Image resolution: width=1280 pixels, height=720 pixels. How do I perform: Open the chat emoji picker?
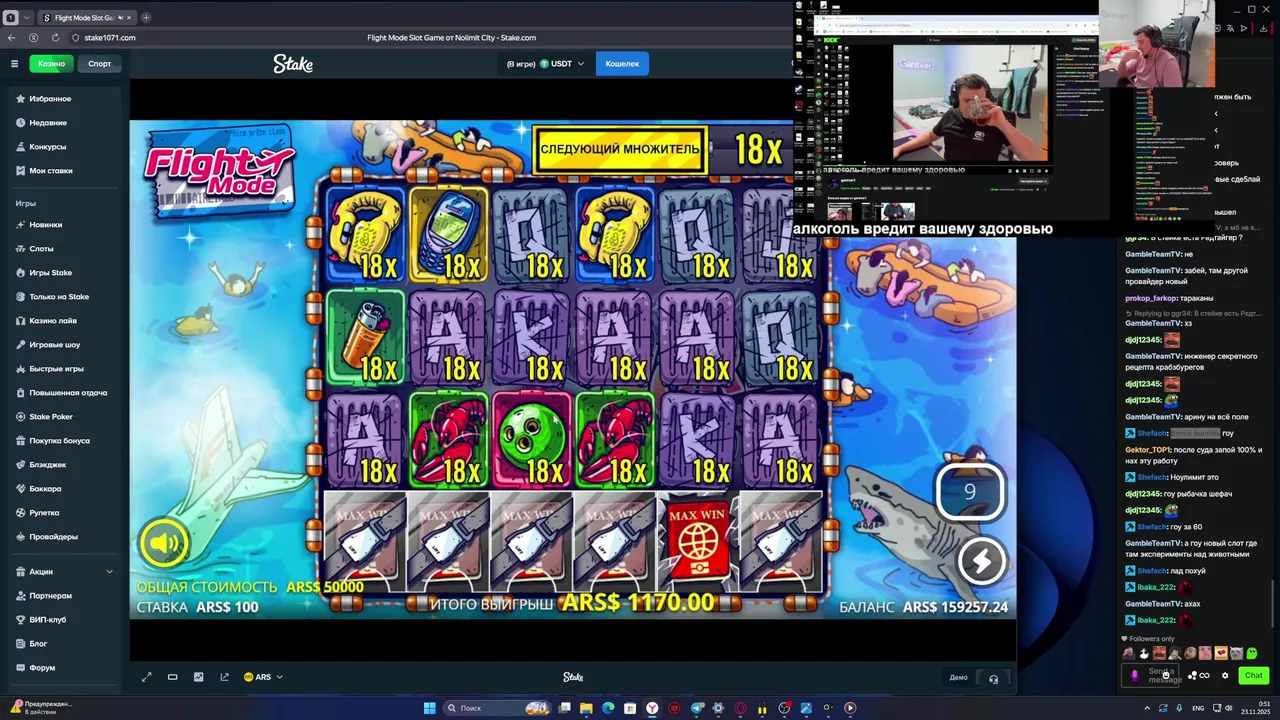[1166, 675]
